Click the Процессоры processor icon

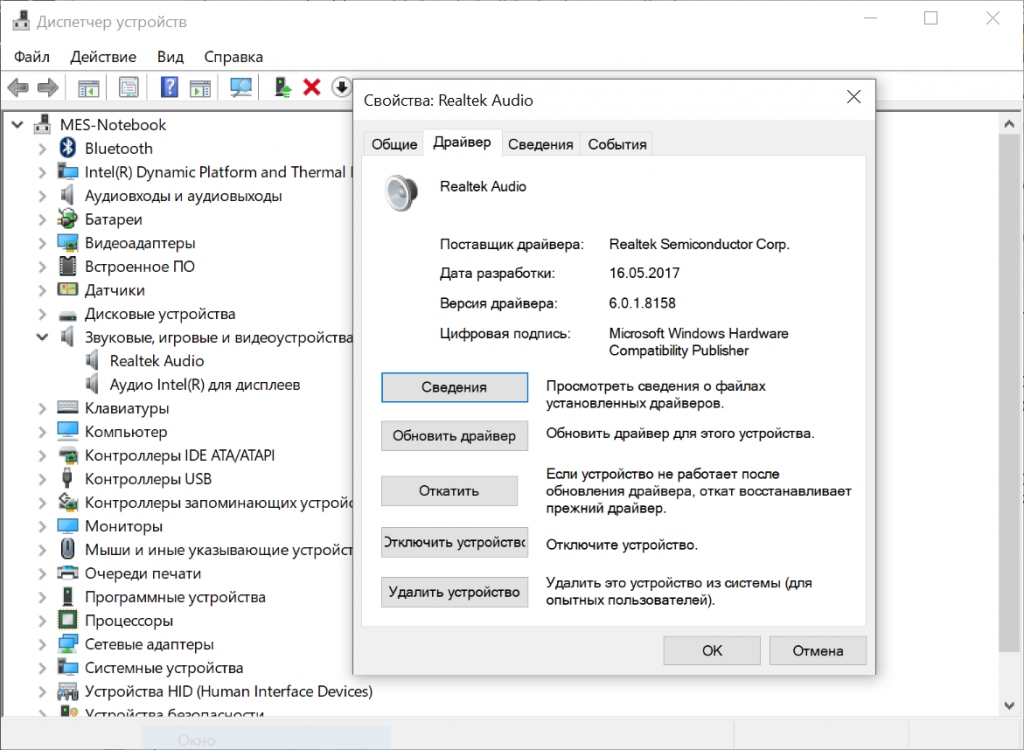[67, 620]
